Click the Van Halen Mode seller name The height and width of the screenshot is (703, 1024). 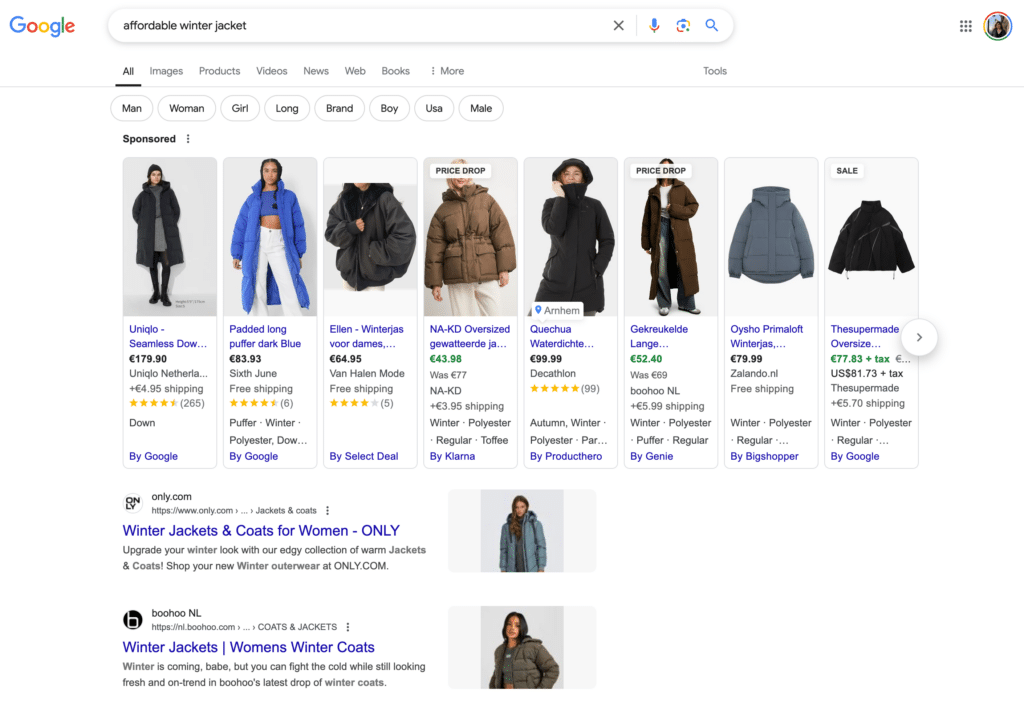tap(367, 373)
